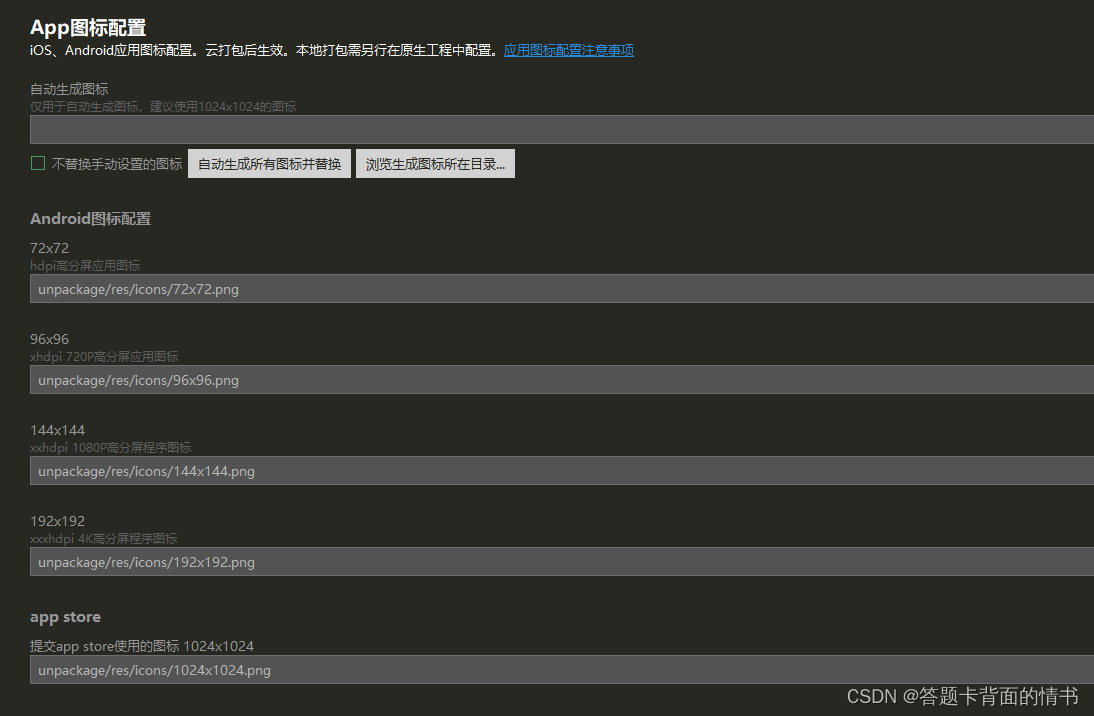Viewport: 1094px width, 716px height.
Task: Click the 浏览生成图标所在目录 button
Action: pyautogui.click(x=435, y=163)
